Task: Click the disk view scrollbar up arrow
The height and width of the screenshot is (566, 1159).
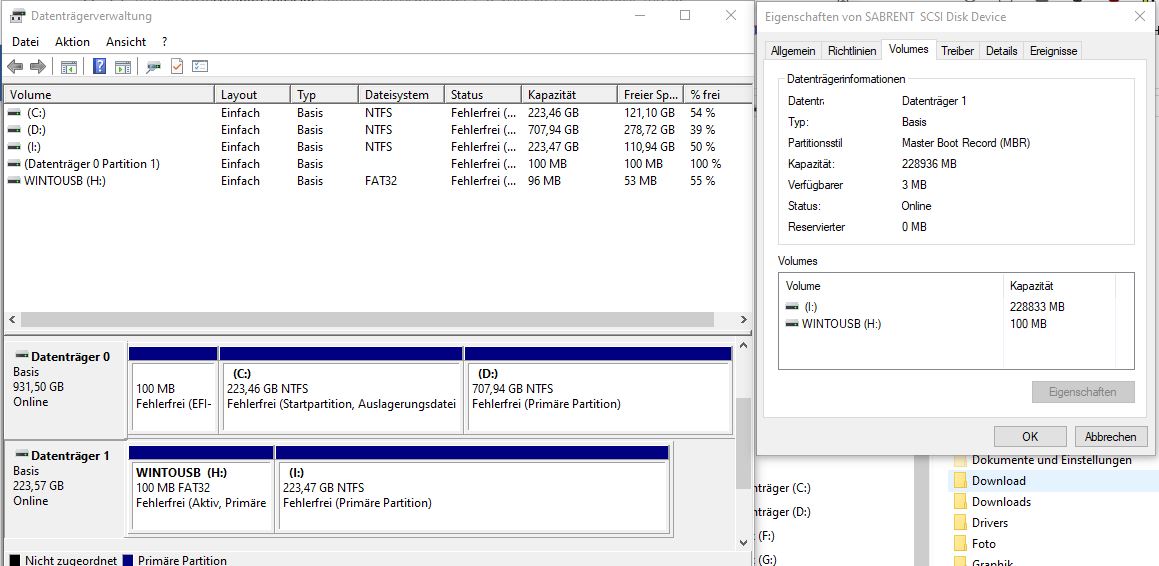Action: [744, 345]
